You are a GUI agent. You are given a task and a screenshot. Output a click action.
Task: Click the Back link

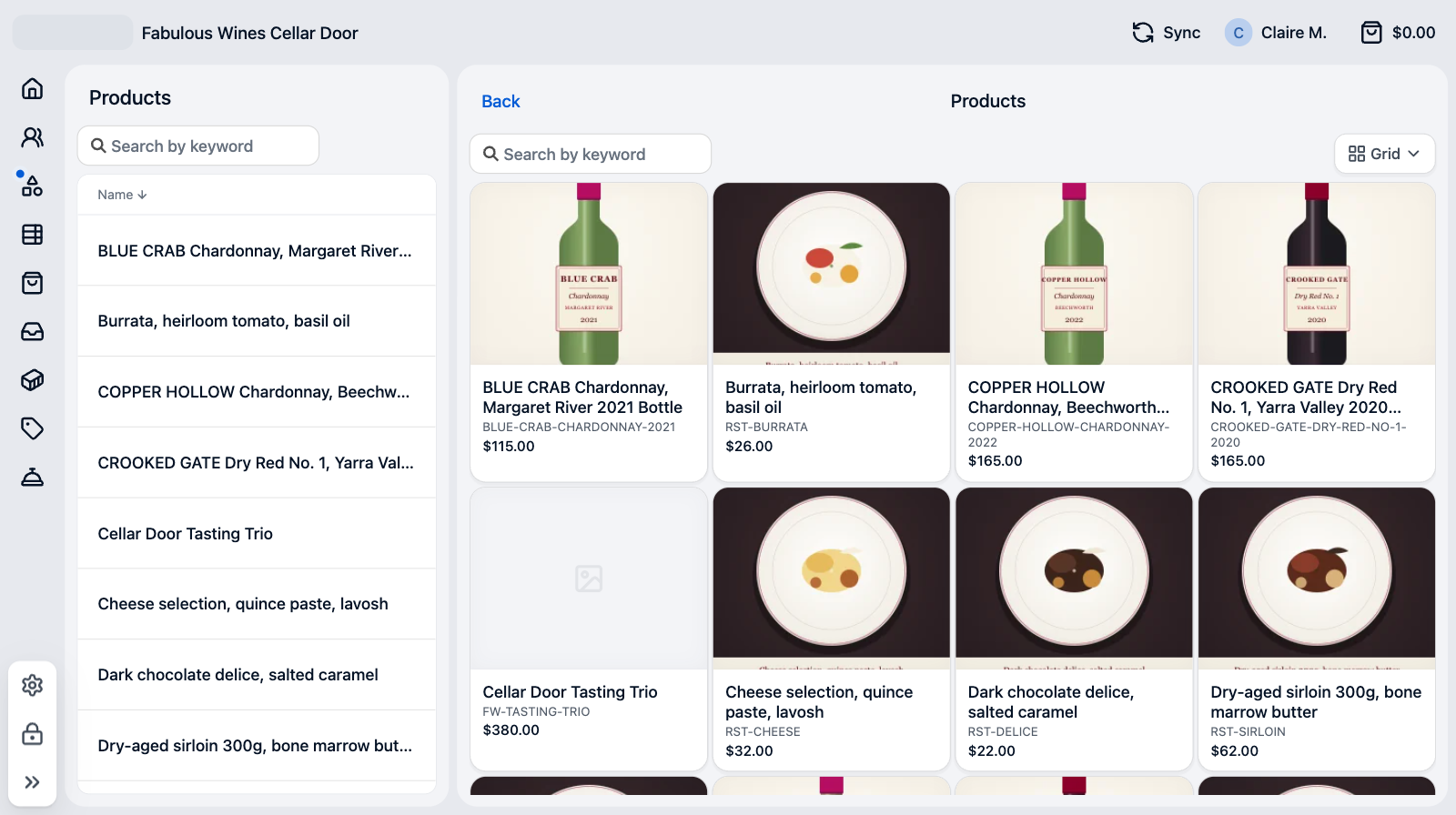click(x=500, y=101)
